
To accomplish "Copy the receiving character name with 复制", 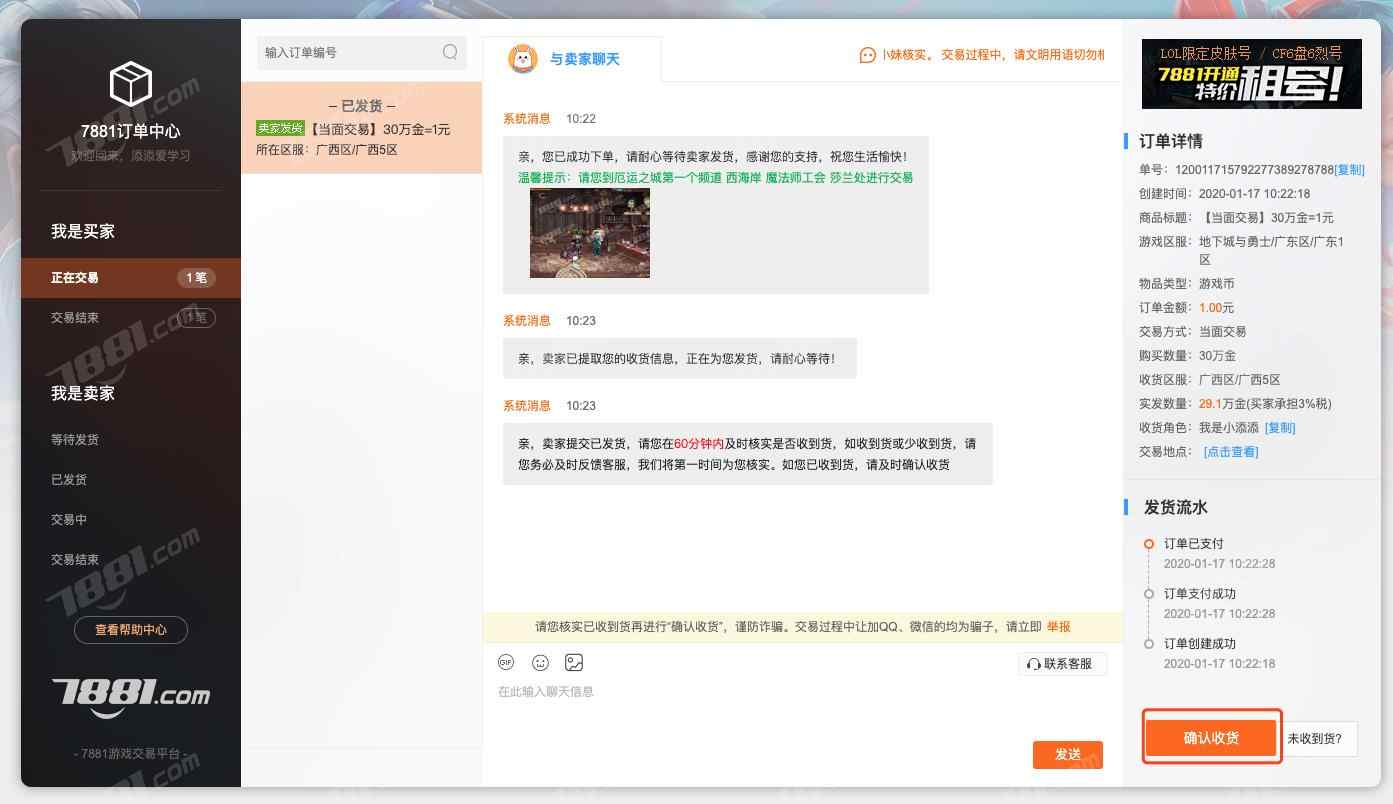I will (x=1280, y=428).
